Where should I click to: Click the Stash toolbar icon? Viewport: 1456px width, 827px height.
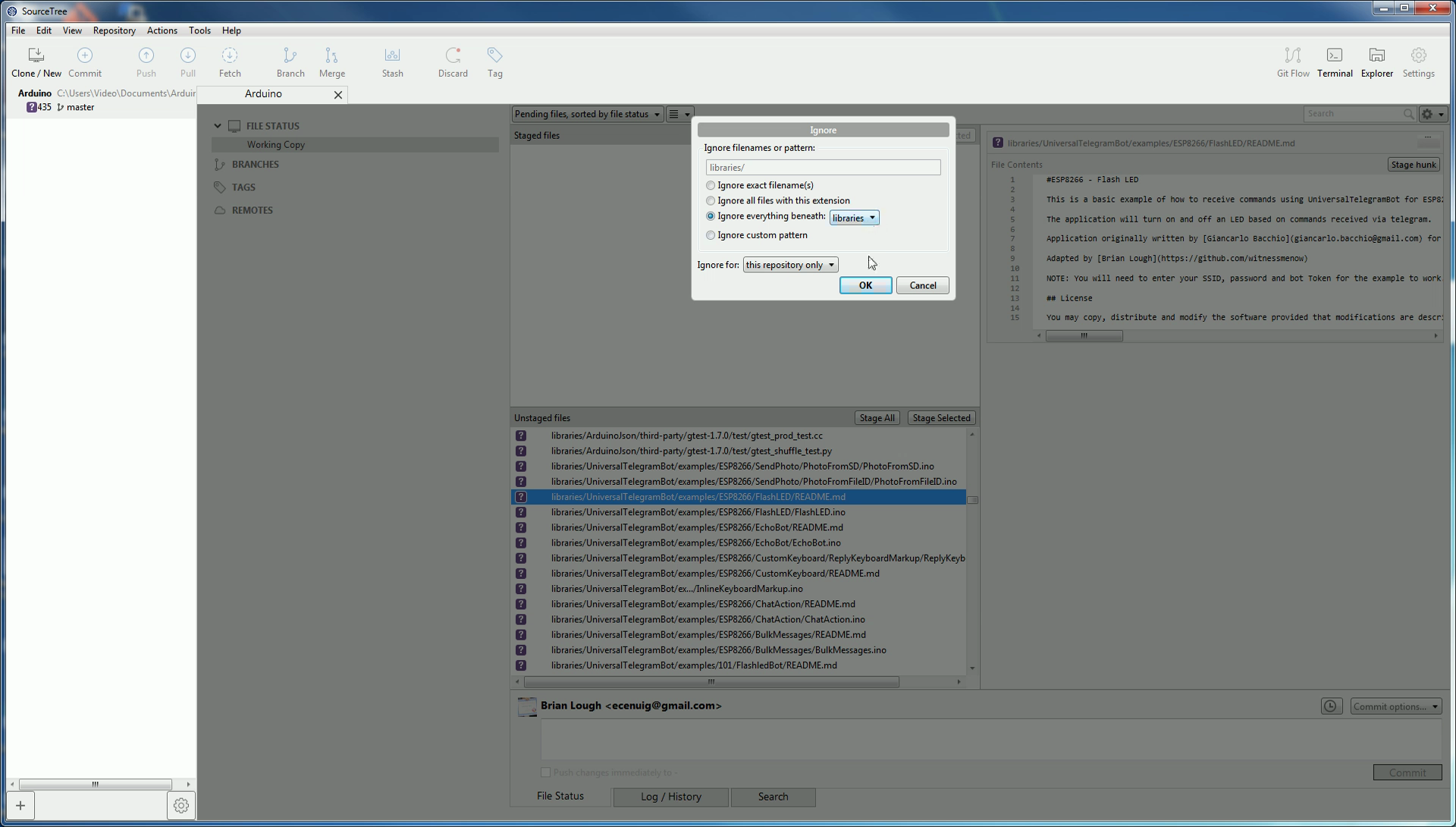[392, 62]
